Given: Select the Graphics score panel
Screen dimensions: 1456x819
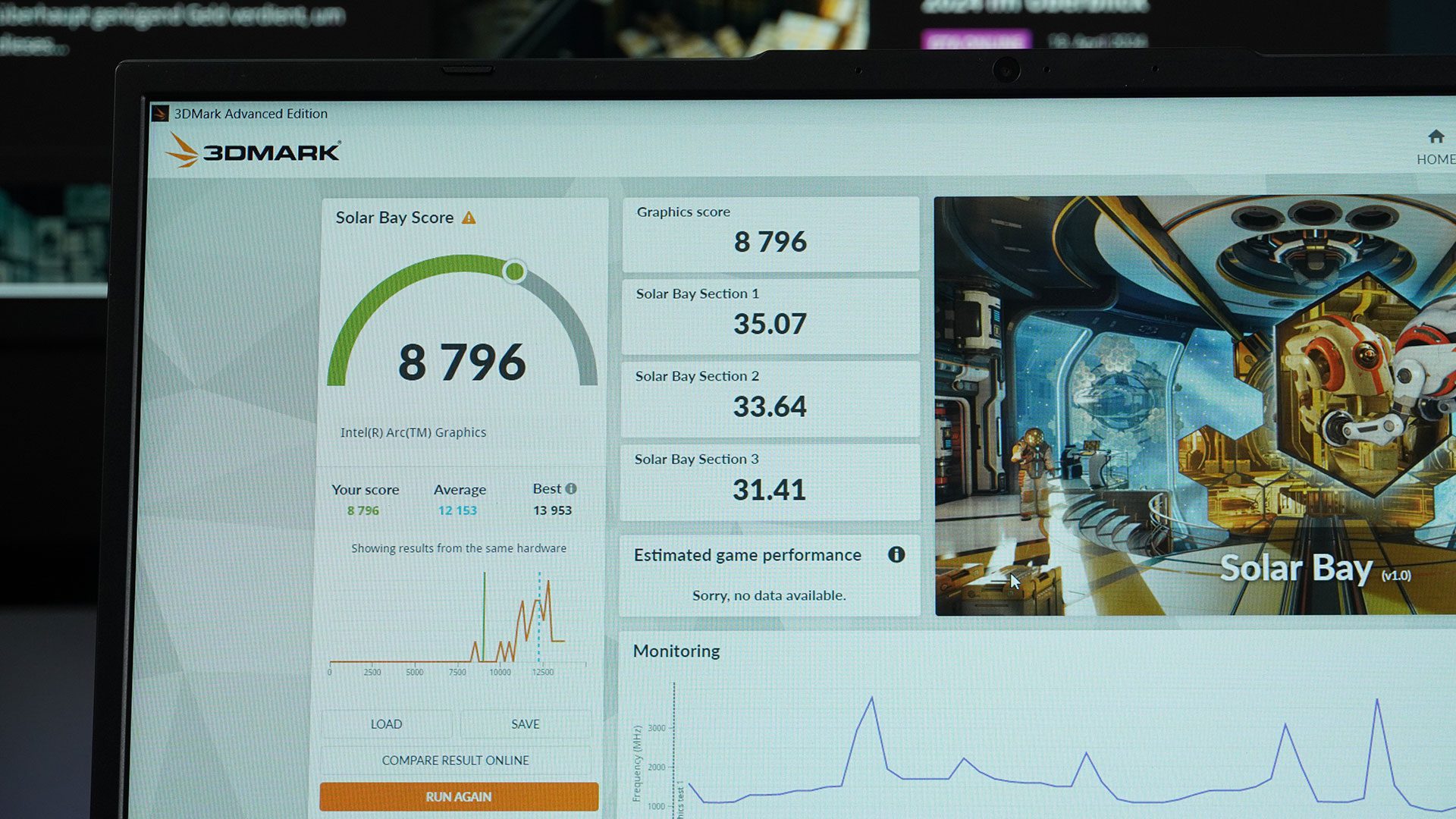Looking at the screenshot, I should [770, 234].
